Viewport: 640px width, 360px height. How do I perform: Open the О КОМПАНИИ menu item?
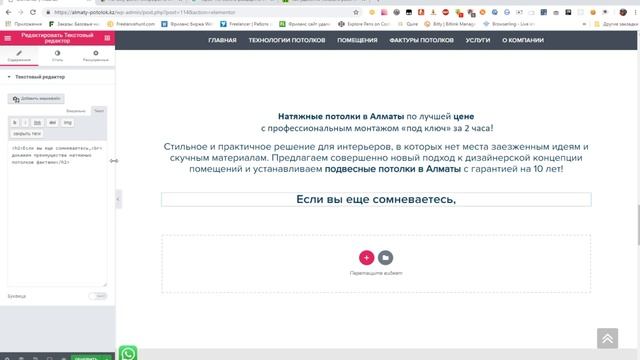pos(523,40)
